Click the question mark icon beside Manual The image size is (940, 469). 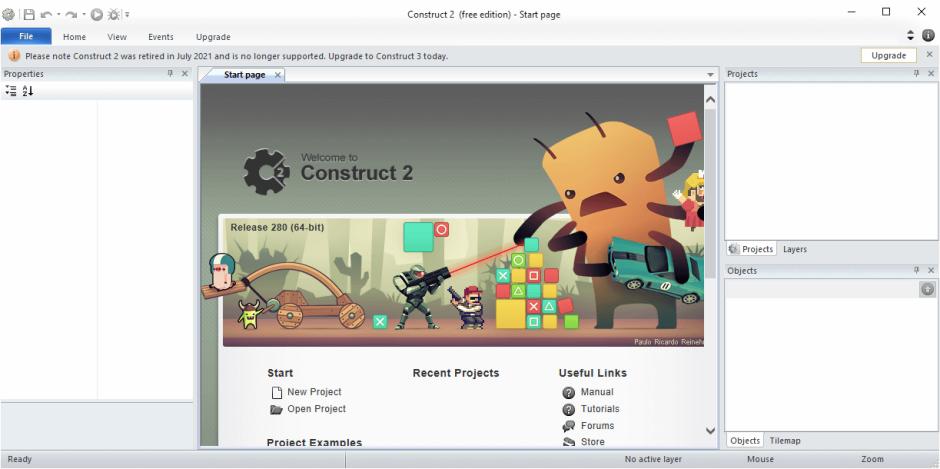click(x=568, y=393)
